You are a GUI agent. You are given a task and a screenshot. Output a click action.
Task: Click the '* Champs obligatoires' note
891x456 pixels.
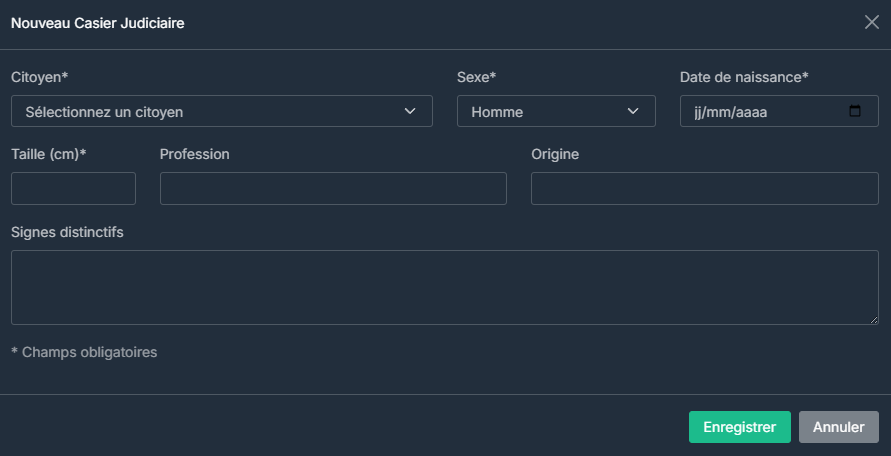click(84, 353)
